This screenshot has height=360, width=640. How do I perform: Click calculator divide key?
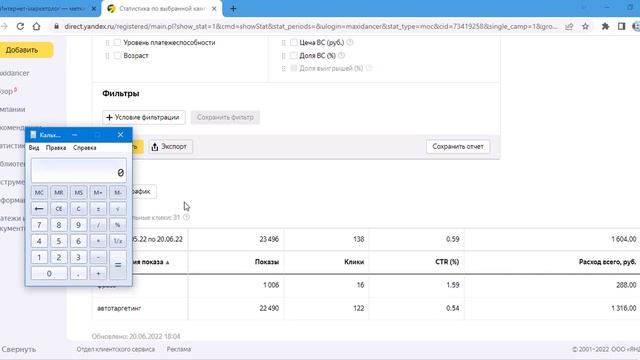point(98,225)
